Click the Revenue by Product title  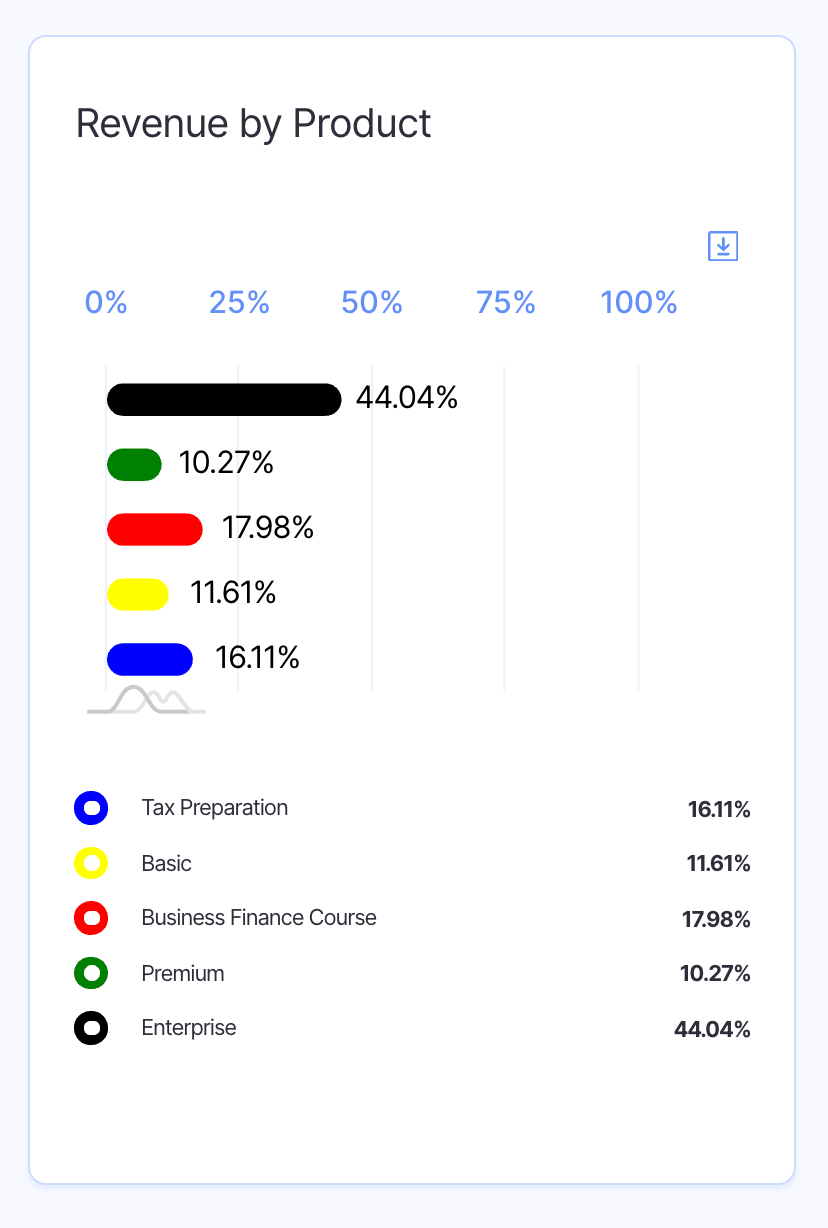253,122
